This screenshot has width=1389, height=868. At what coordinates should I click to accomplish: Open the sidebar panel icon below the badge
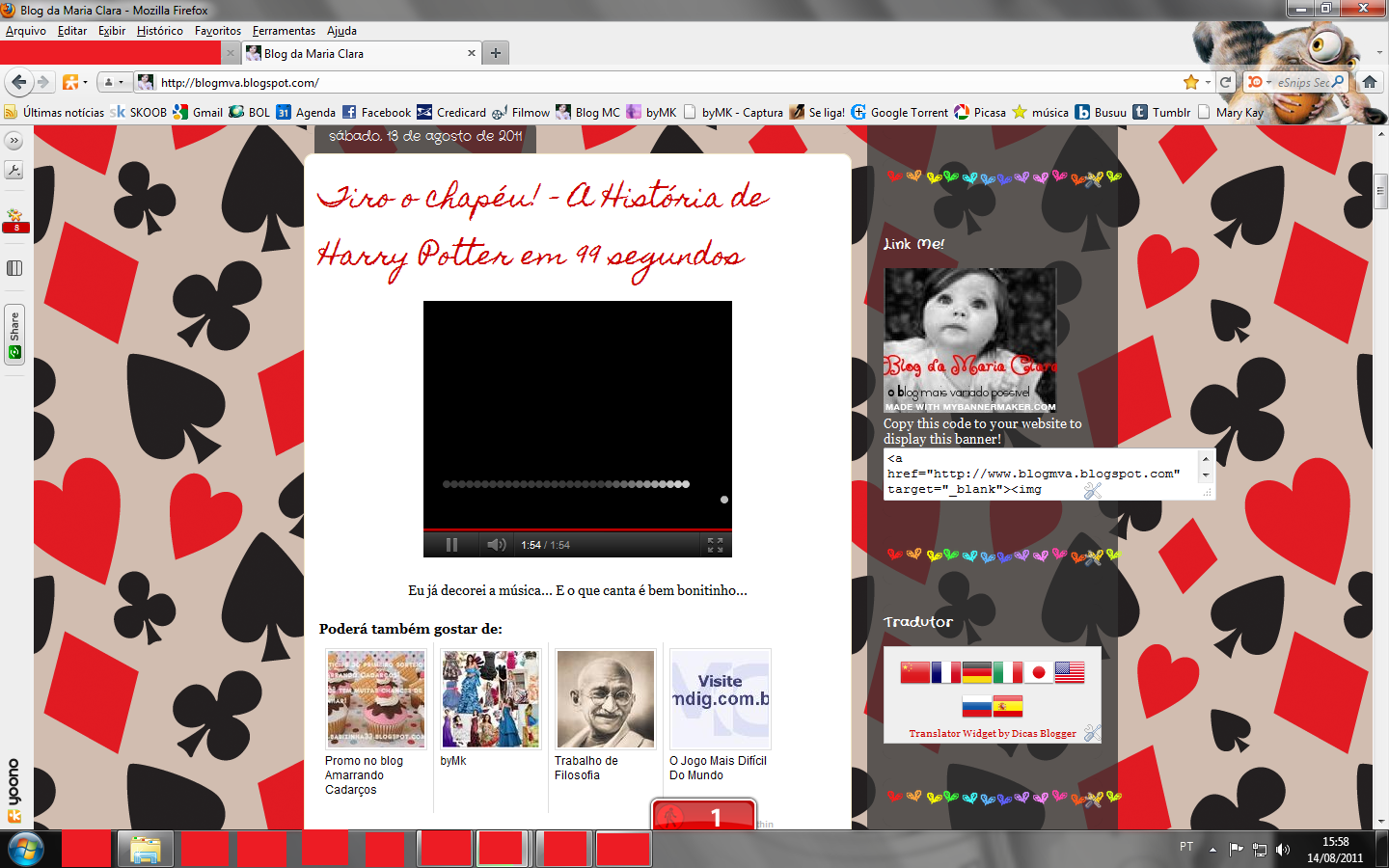(x=14, y=268)
